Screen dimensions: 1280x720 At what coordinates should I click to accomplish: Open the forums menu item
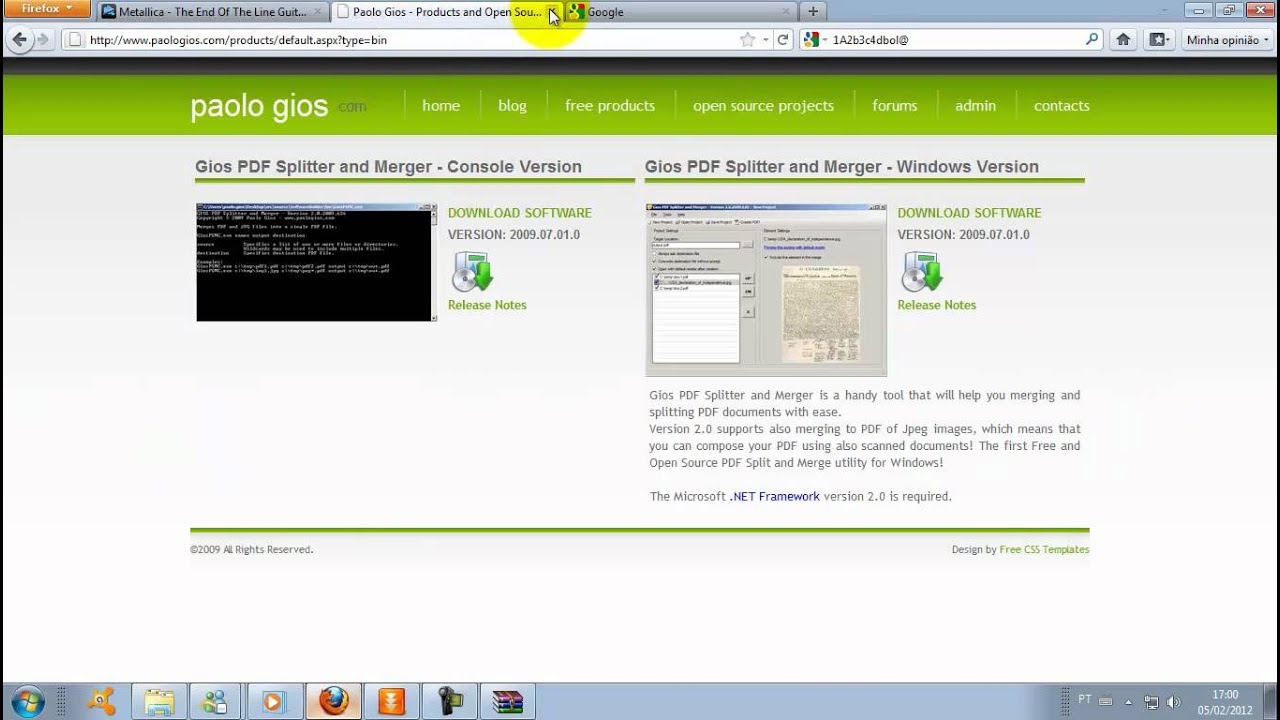coord(894,105)
